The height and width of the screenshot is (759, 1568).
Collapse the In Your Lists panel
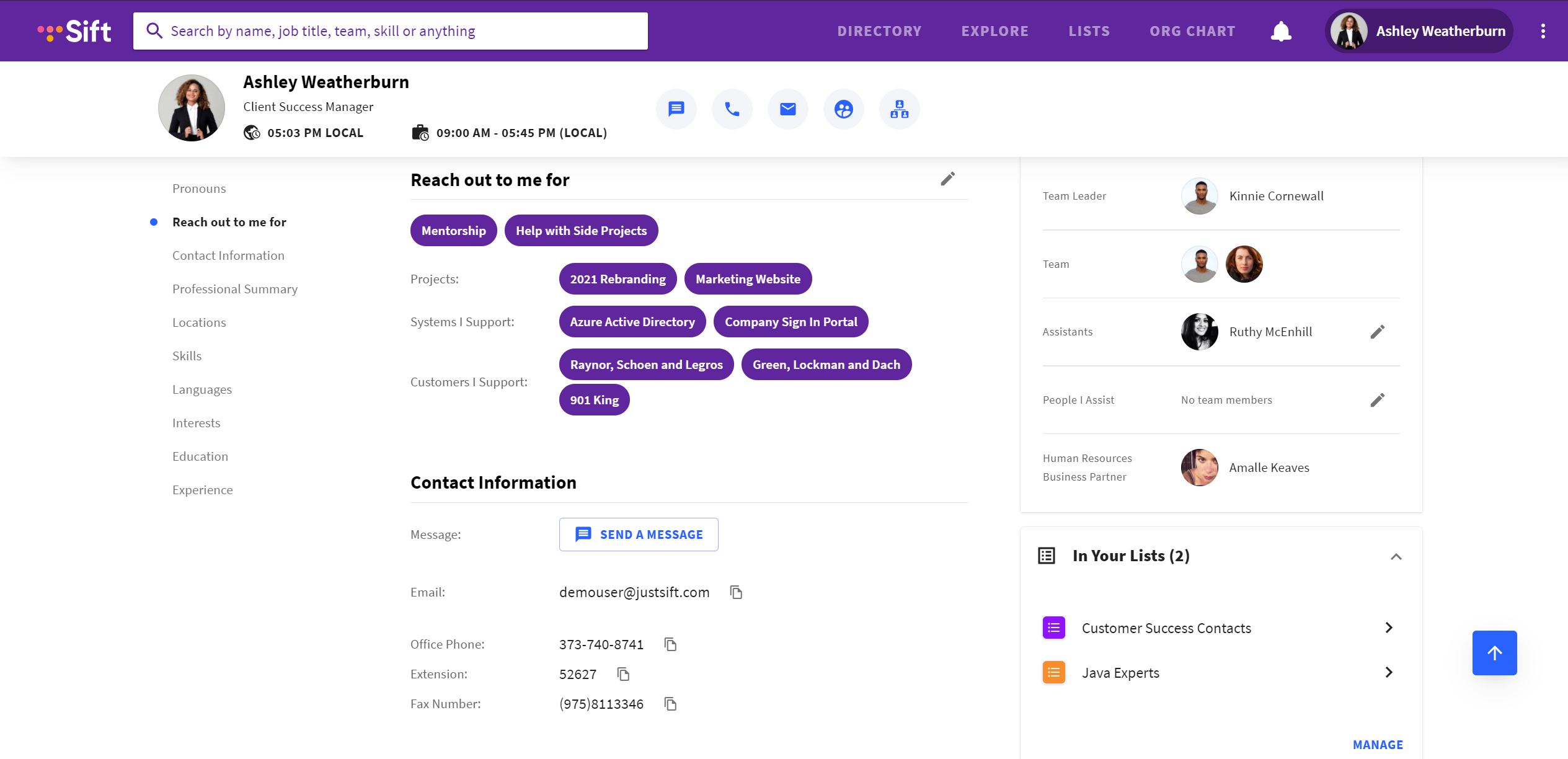1396,557
